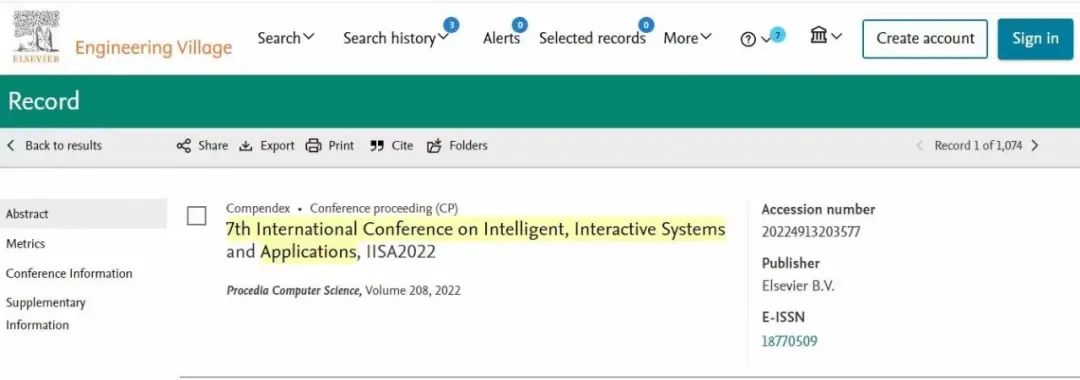Click Procedia Computer Science source text
Viewport: 1080px width, 380px height.
[x=293, y=291]
